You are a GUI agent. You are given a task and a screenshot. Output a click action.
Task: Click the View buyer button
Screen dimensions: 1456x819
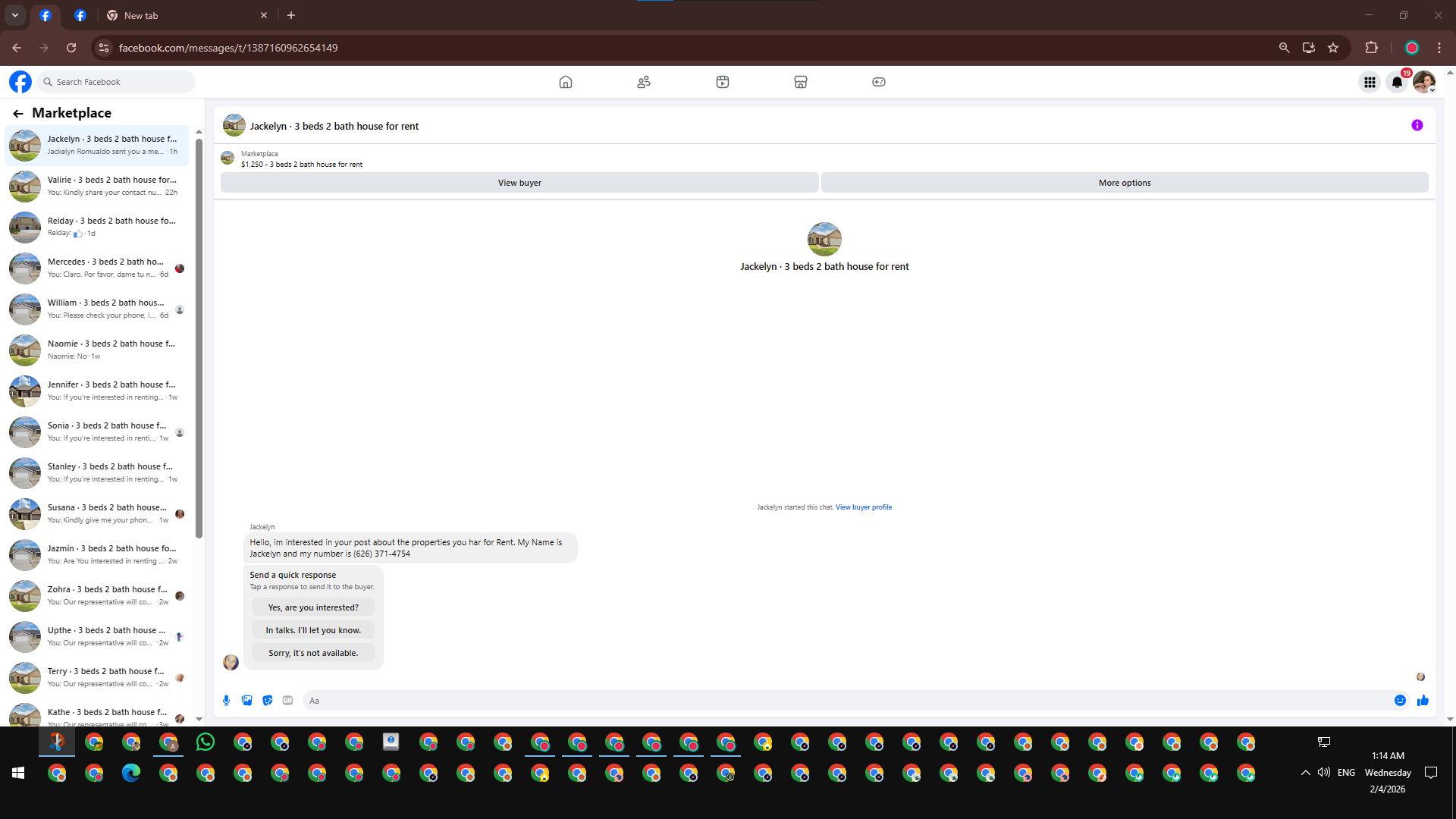(519, 183)
